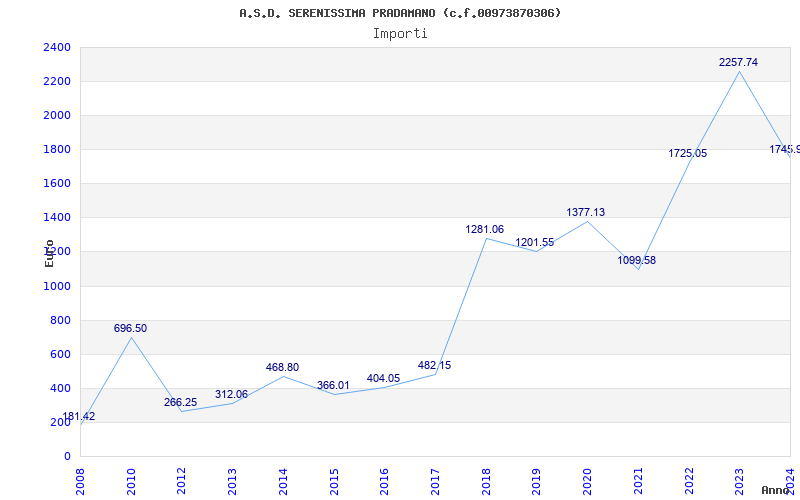Click the 2016 x-axis year label
The image size is (800, 500).
(x=385, y=481)
